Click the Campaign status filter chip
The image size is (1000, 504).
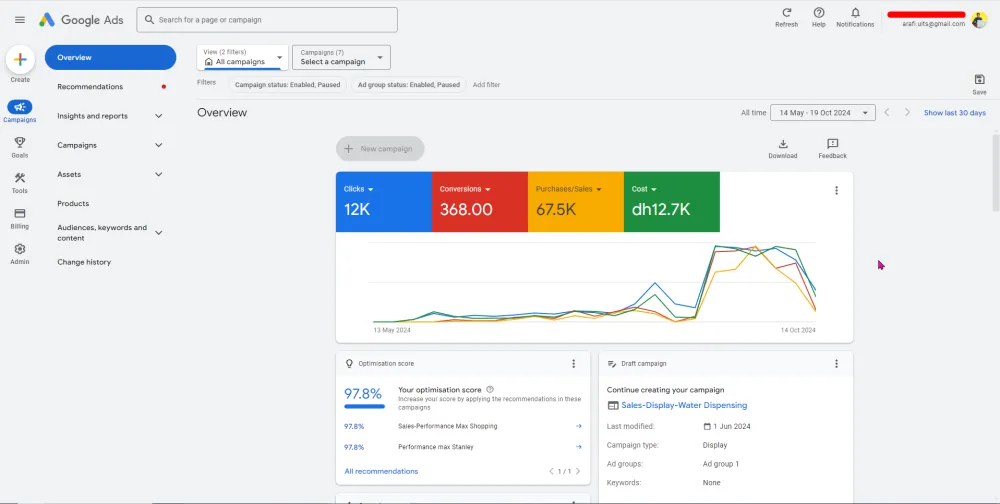(287, 84)
